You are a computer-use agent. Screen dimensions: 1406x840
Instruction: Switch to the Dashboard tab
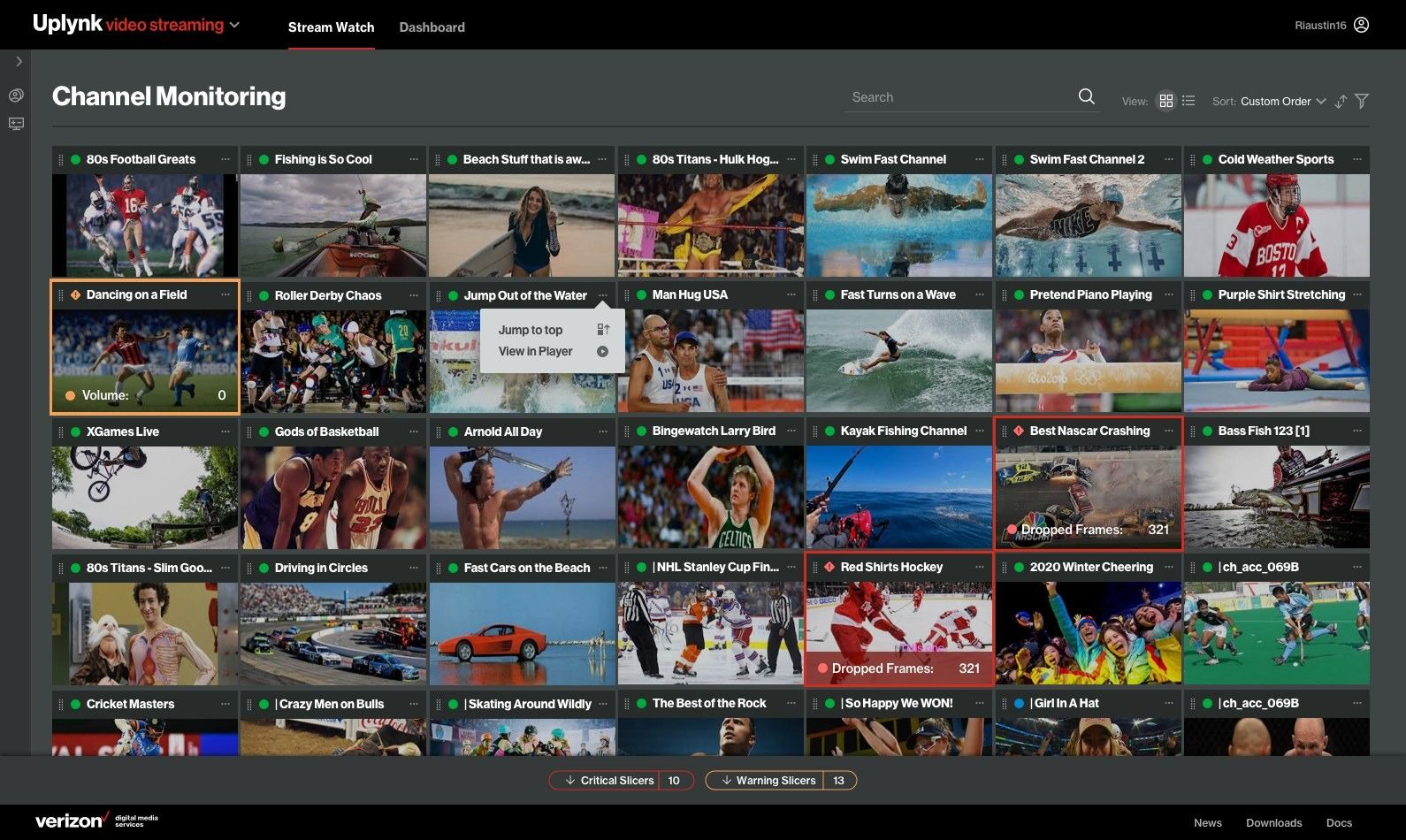click(432, 27)
